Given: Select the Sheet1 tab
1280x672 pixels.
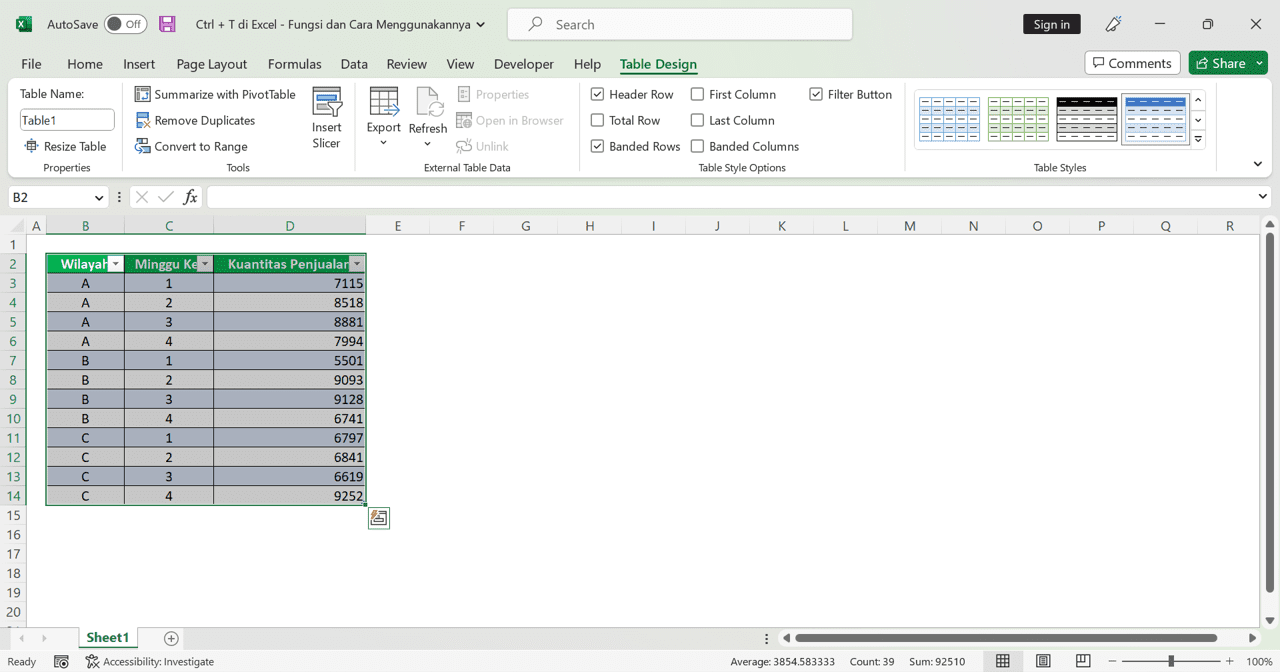Looking at the screenshot, I should pos(107,638).
